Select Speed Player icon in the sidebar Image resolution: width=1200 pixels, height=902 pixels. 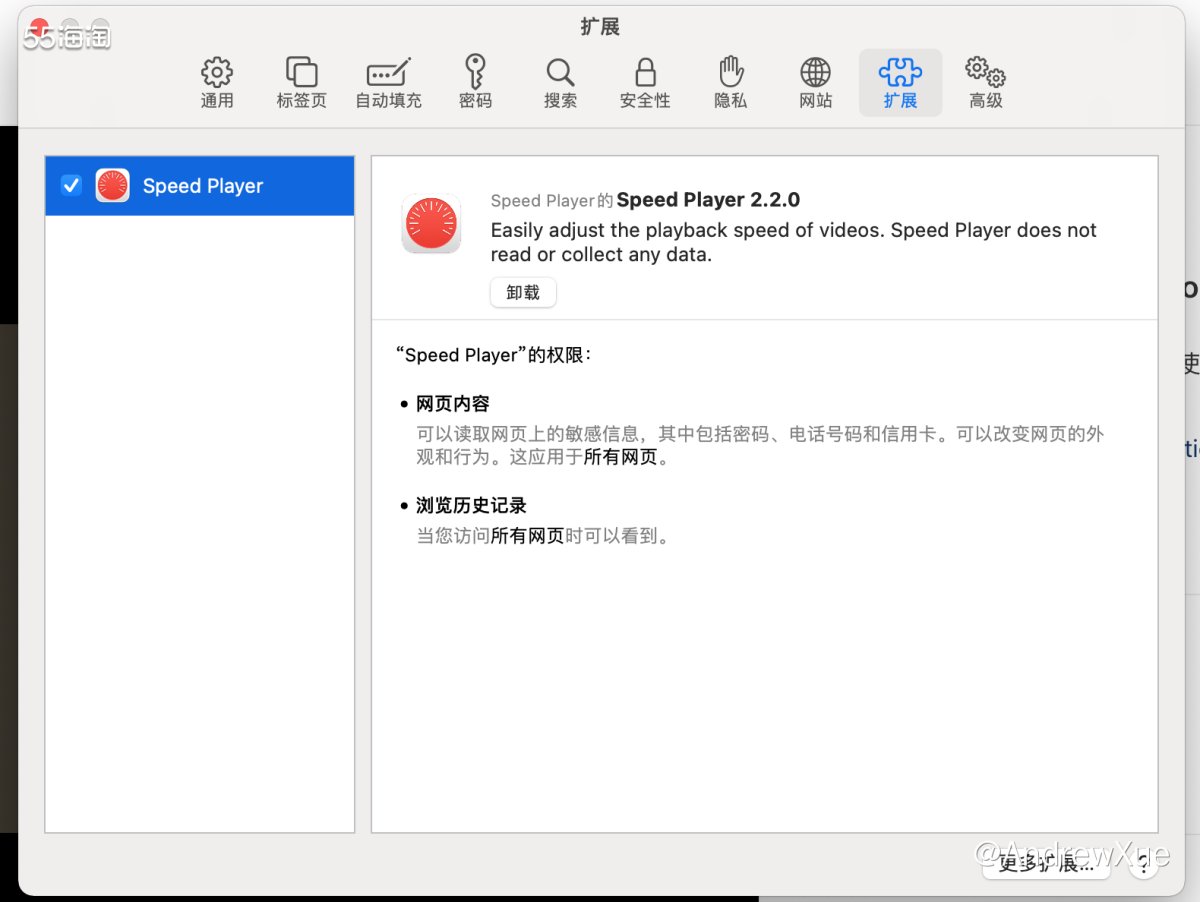coord(112,185)
